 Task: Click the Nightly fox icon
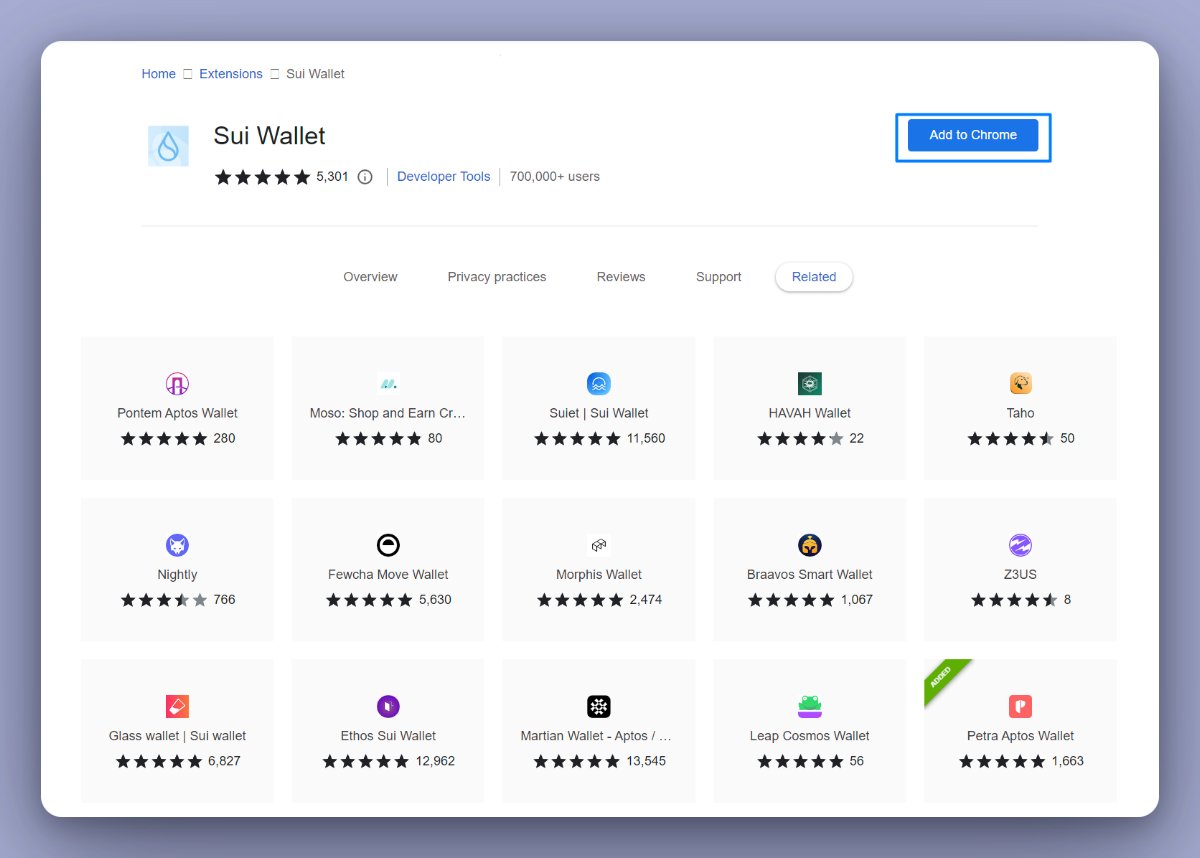(177, 545)
